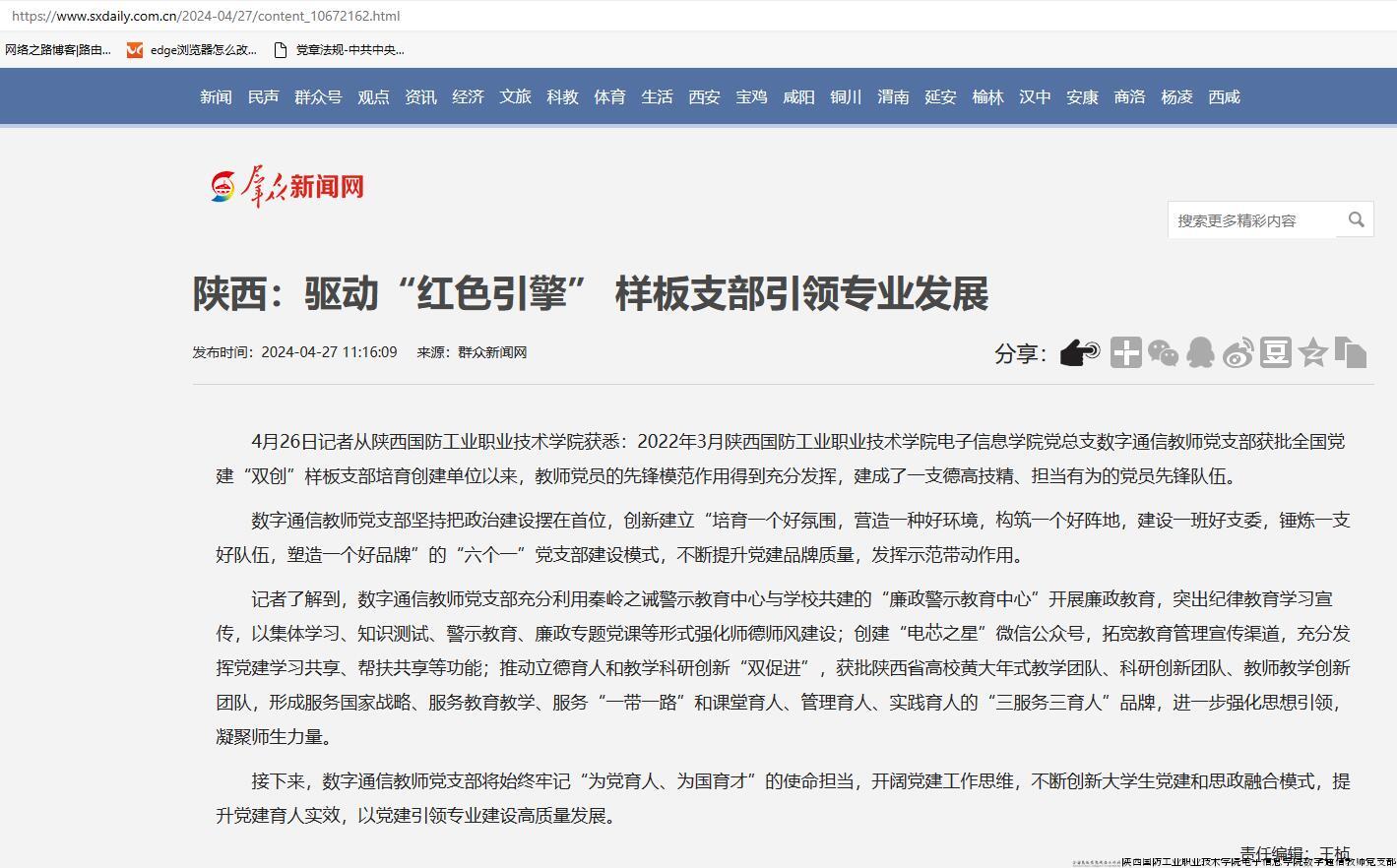Screen dimensions: 1397x868
Task: Open the 西安 channel
Action: (704, 96)
